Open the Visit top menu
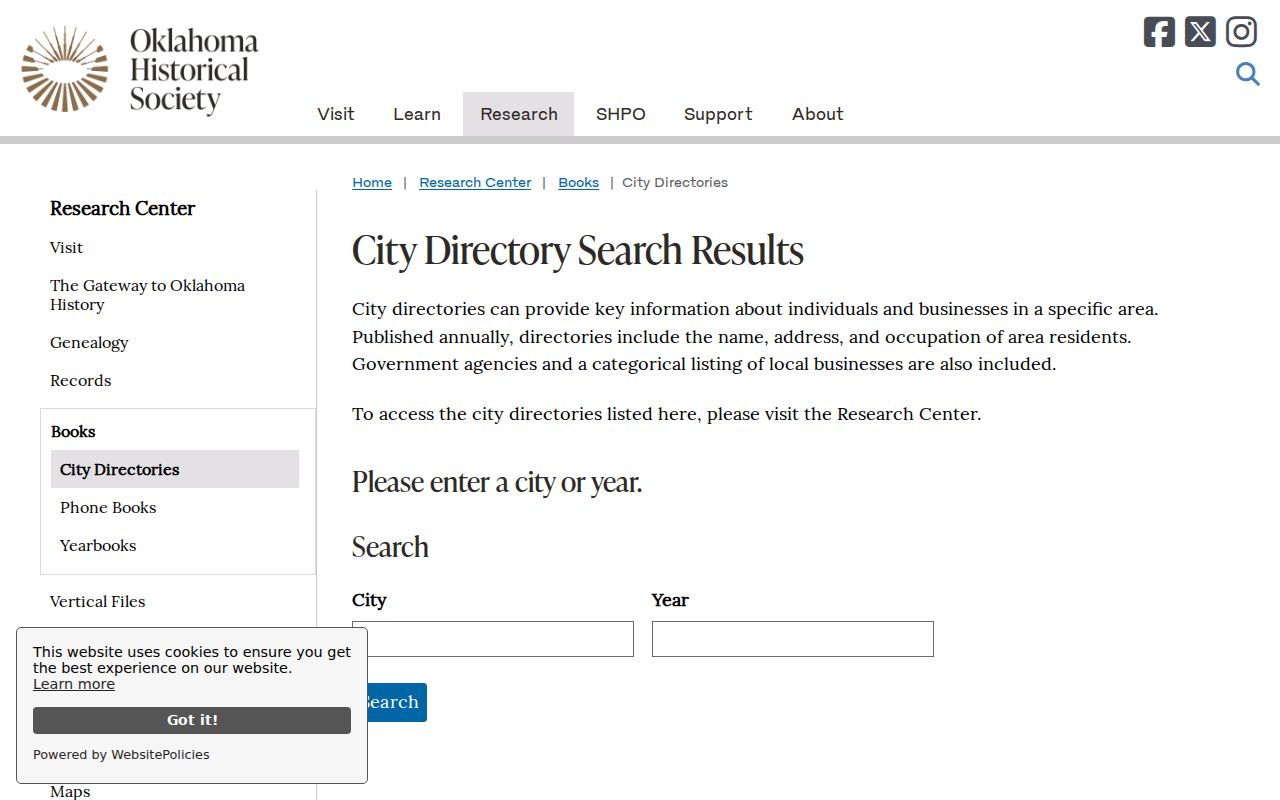Viewport: 1280px width, 800px height. tap(336, 114)
